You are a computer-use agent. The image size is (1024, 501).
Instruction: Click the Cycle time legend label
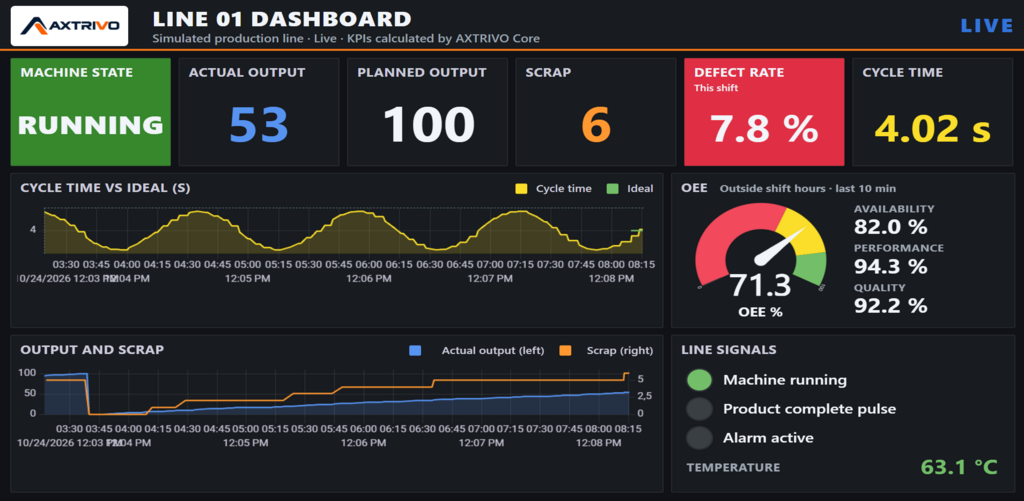(x=564, y=189)
